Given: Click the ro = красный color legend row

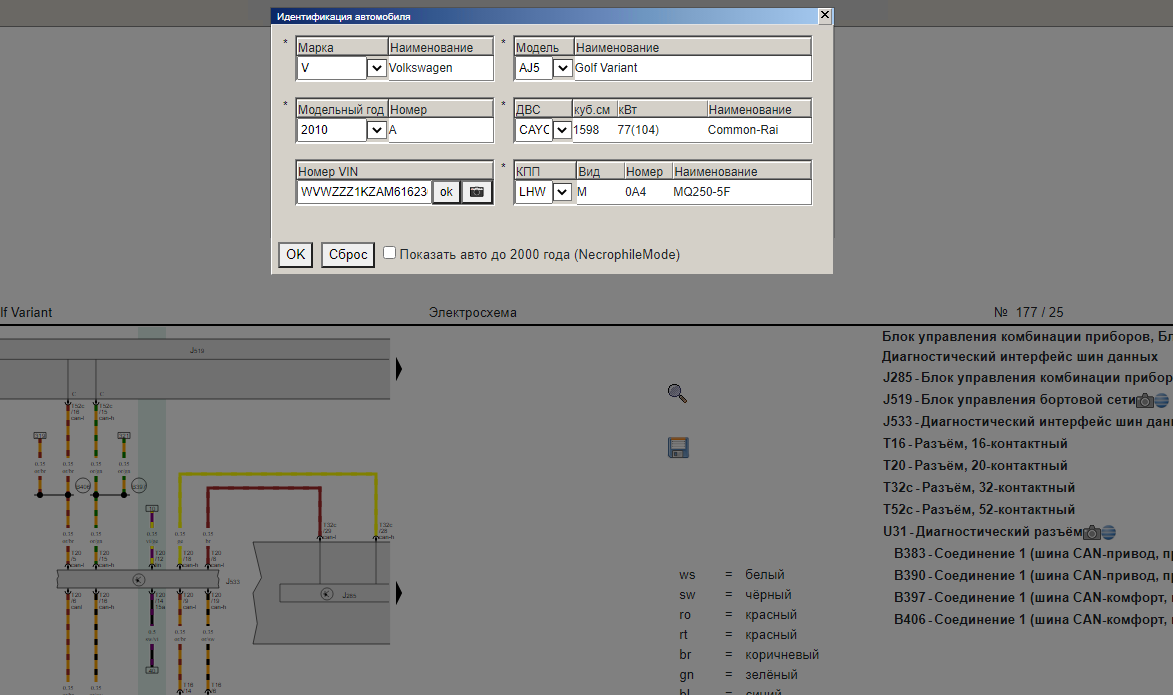Looking at the screenshot, I should coord(738,615).
